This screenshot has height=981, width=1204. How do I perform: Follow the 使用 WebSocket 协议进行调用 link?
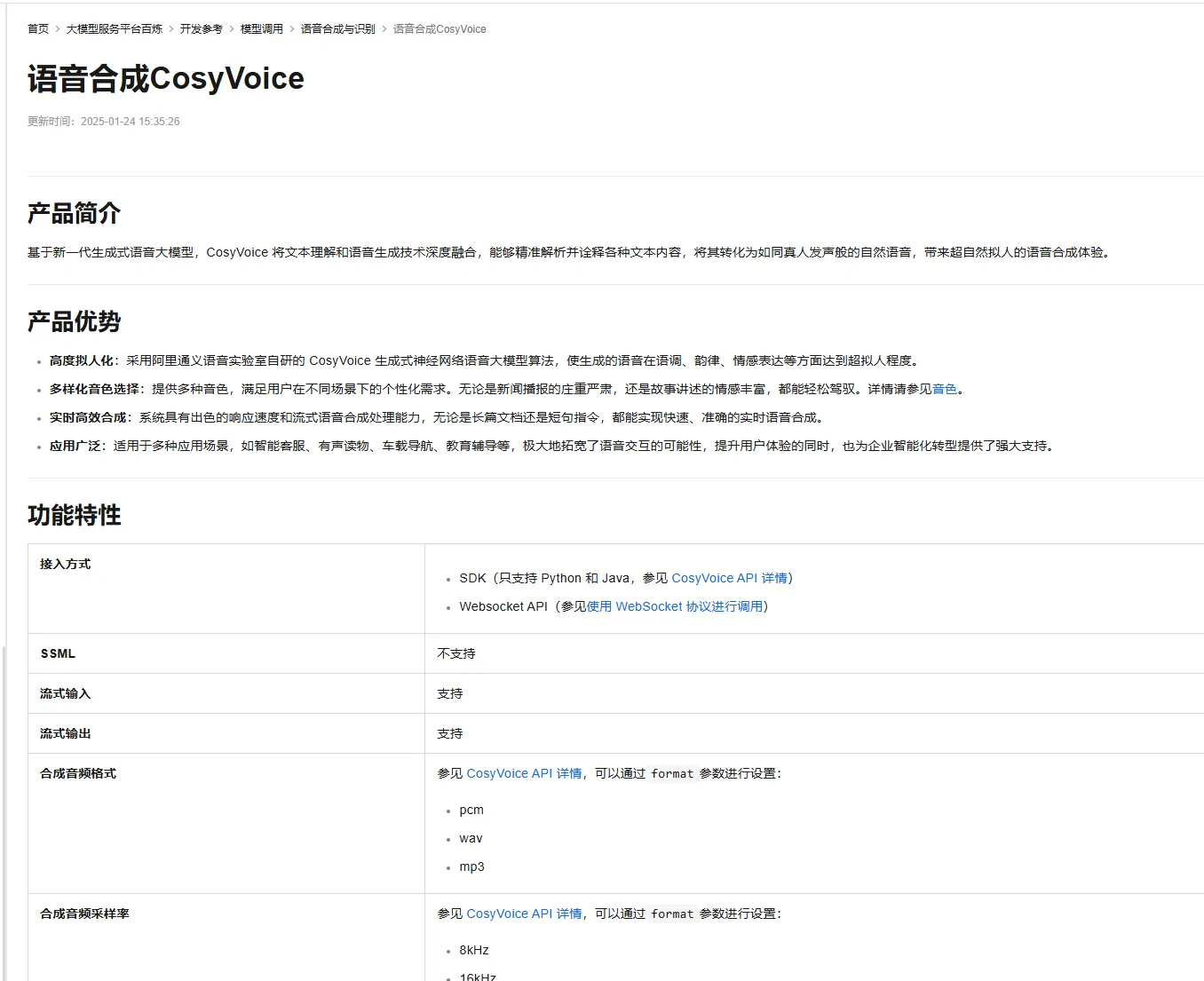[675, 606]
